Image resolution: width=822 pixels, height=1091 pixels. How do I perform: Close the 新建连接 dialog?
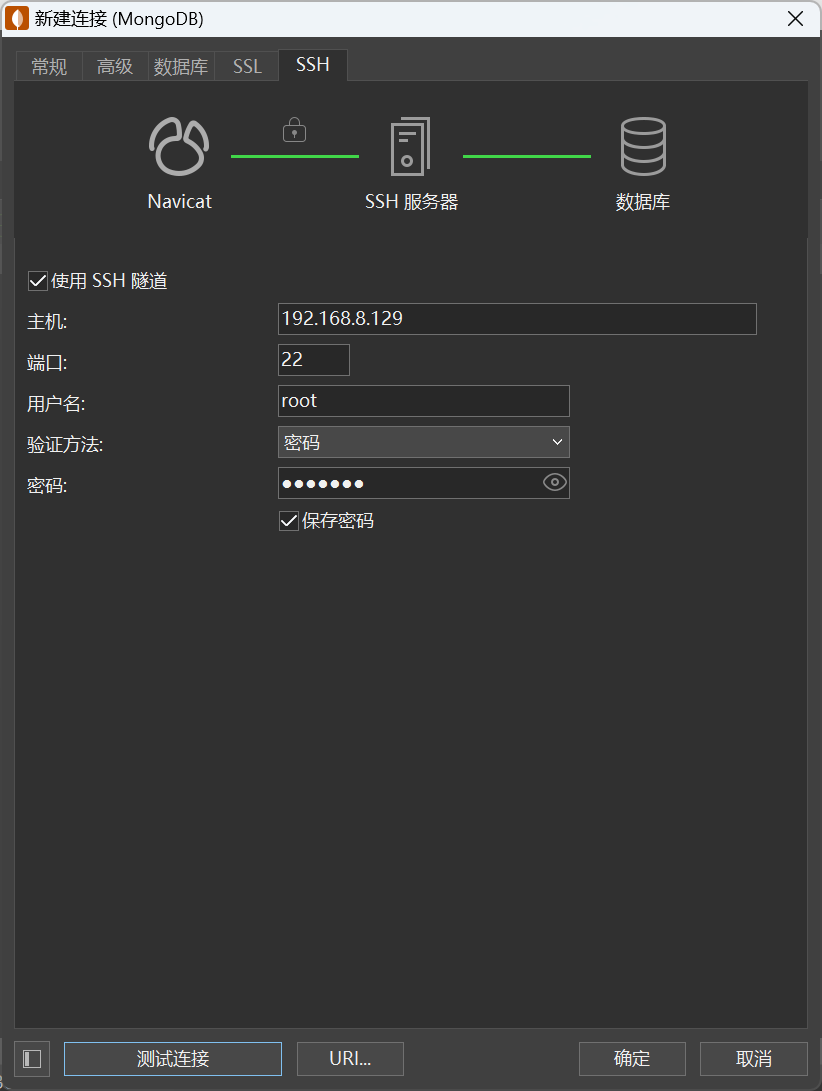[795, 19]
